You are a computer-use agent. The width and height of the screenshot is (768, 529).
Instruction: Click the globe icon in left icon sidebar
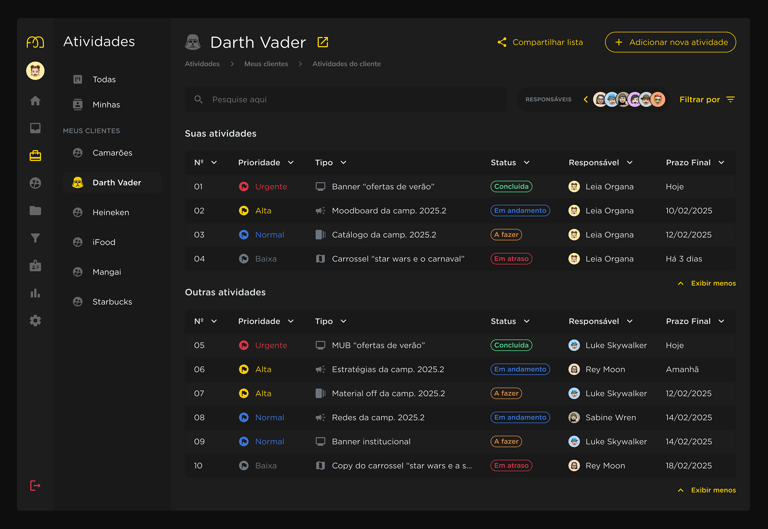point(35,183)
